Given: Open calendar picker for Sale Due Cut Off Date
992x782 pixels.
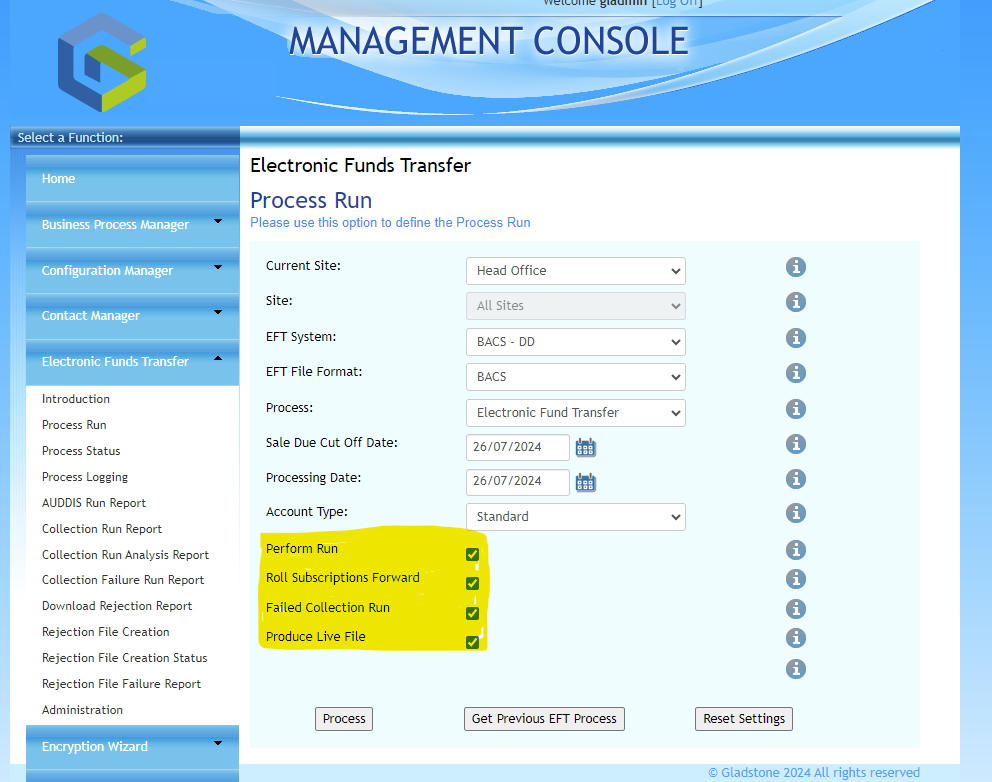Looking at the screenshot, I should [x=585, y=447].
